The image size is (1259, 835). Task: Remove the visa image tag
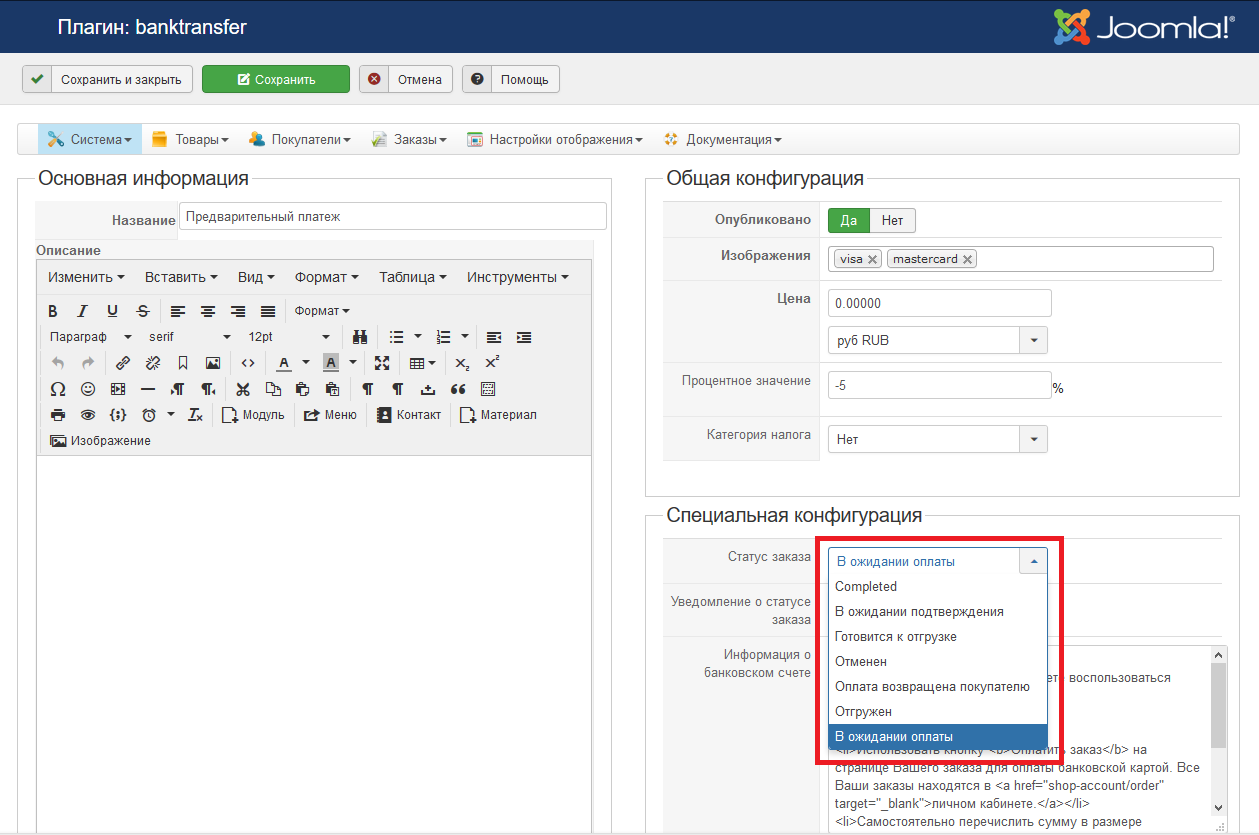click(873, 259)
